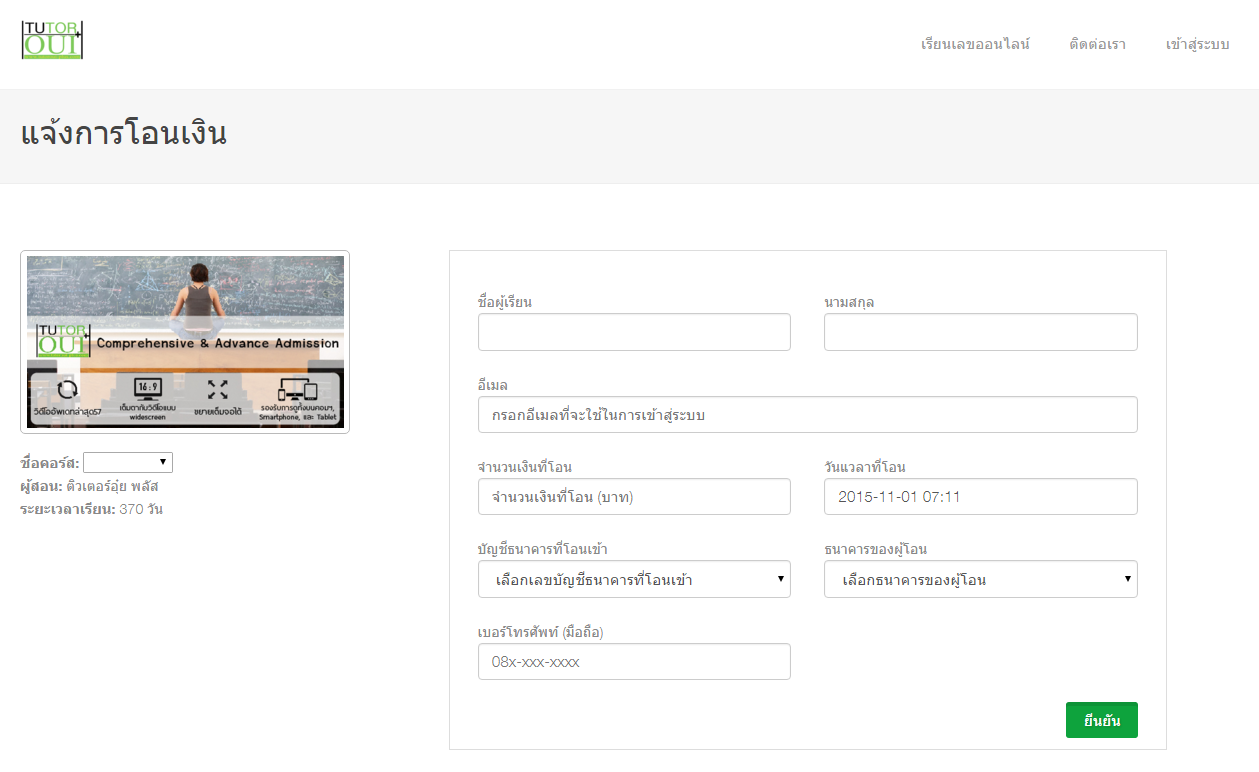Click the จำนวนเงินที่โอน amount field

coord(634,497)
